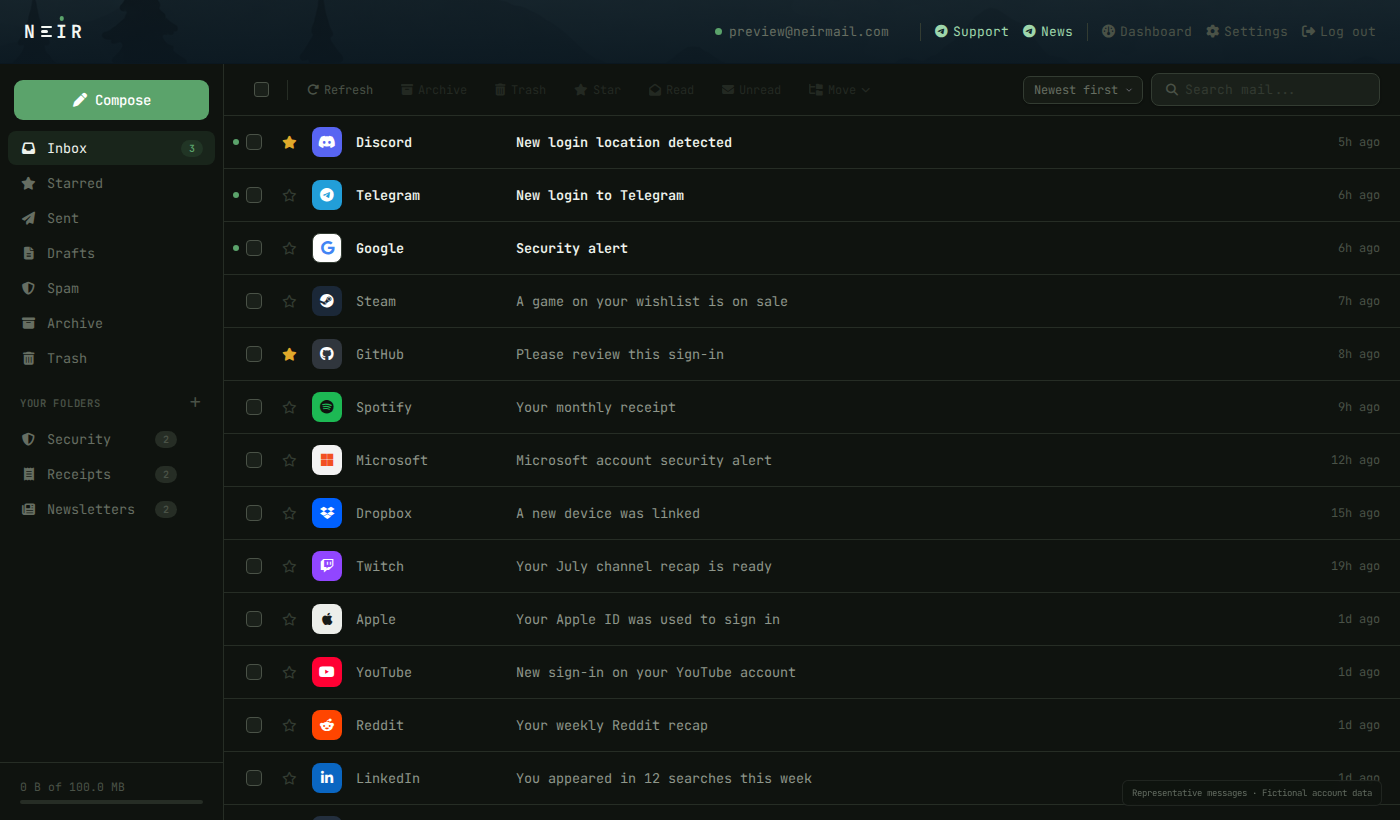The image size is (1400, 820).
Task: Star the Google Security alert message
Action: [x=289, y=248]
